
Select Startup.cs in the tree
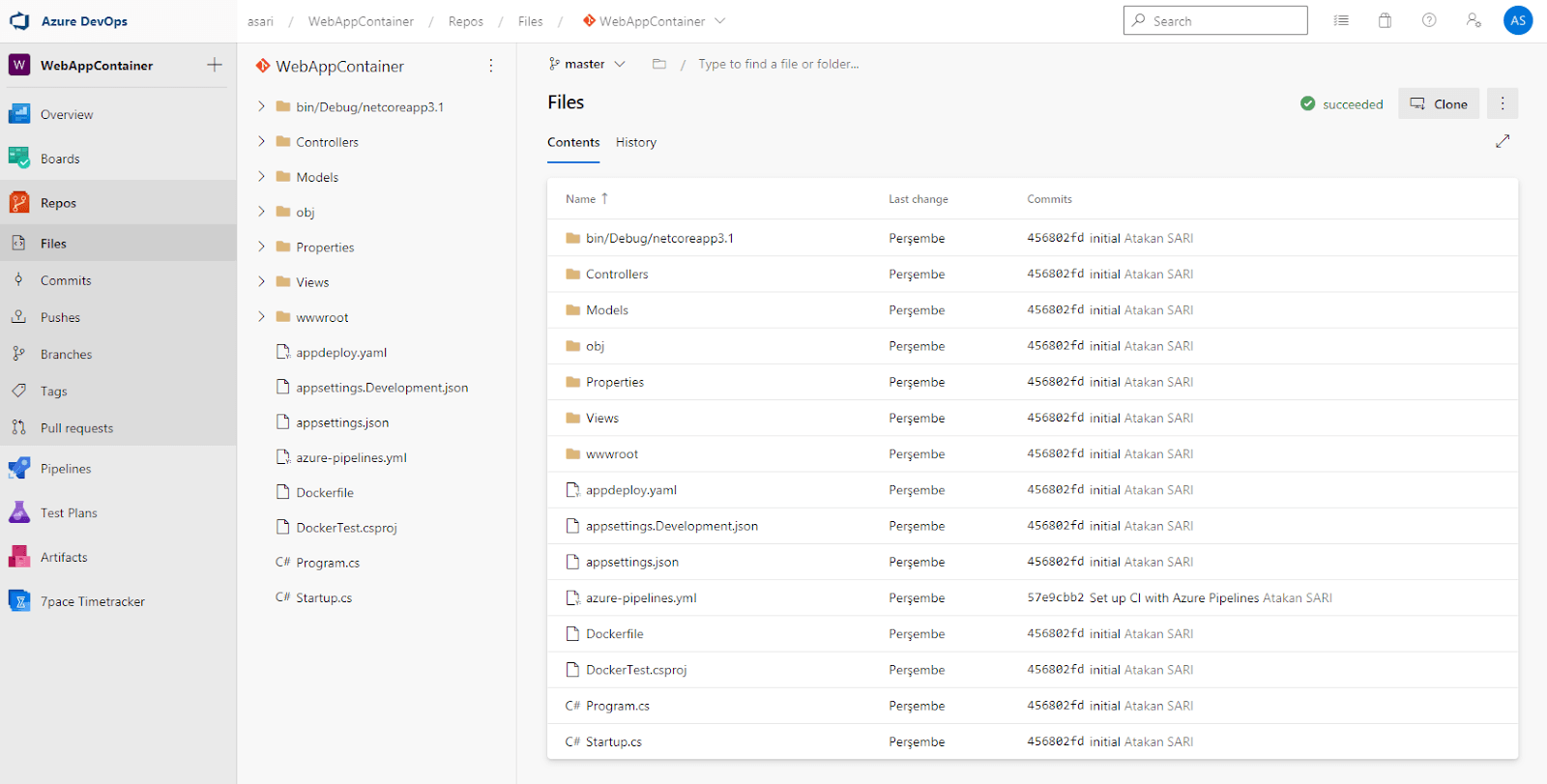[324, 598]
